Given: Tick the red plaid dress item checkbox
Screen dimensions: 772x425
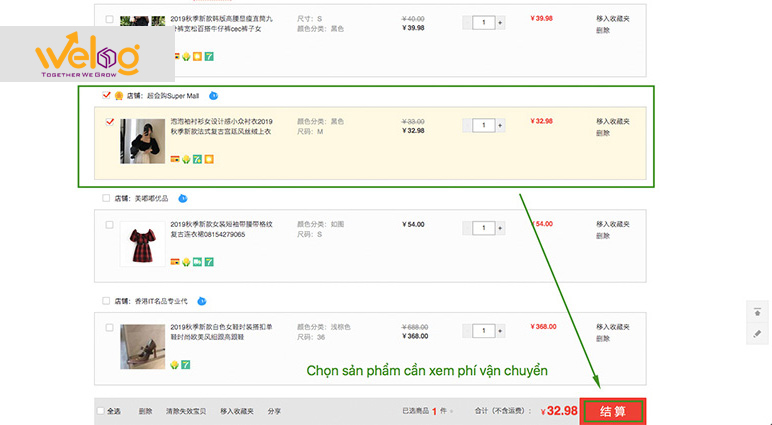Looking at the screenshot, I should point(109,225).
